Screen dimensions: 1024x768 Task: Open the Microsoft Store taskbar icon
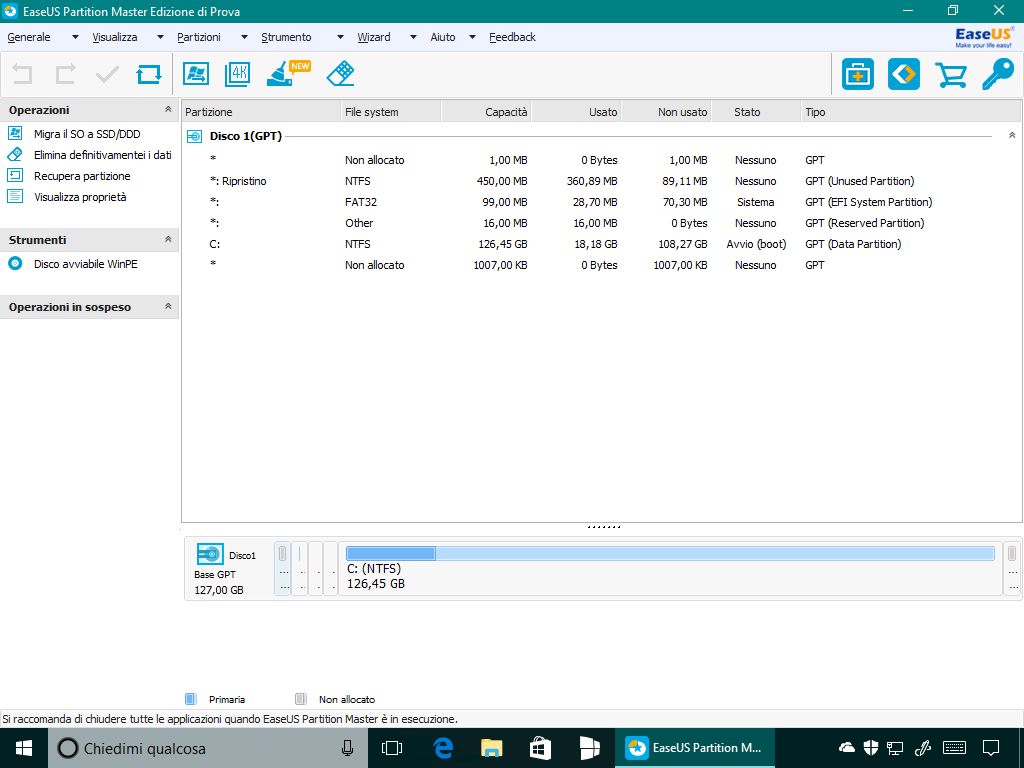coord(540,748)
